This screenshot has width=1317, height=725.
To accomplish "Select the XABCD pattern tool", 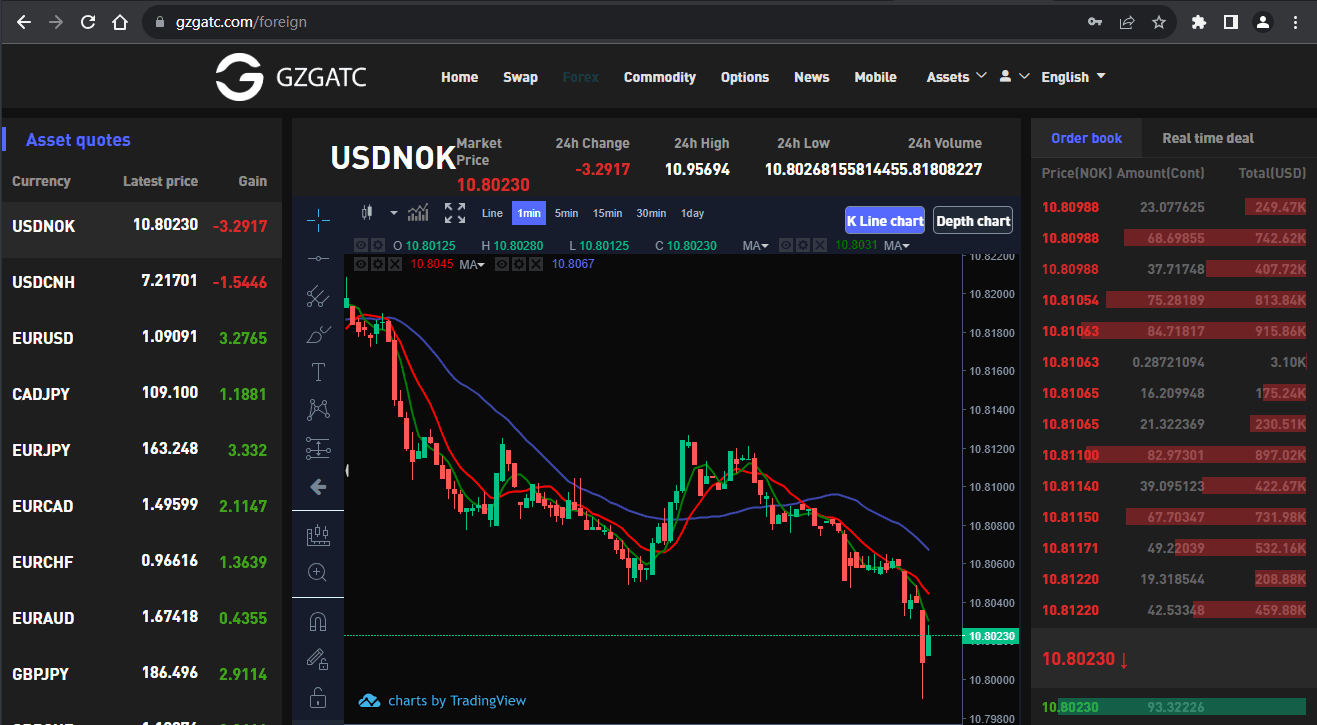I will [318, 409].
